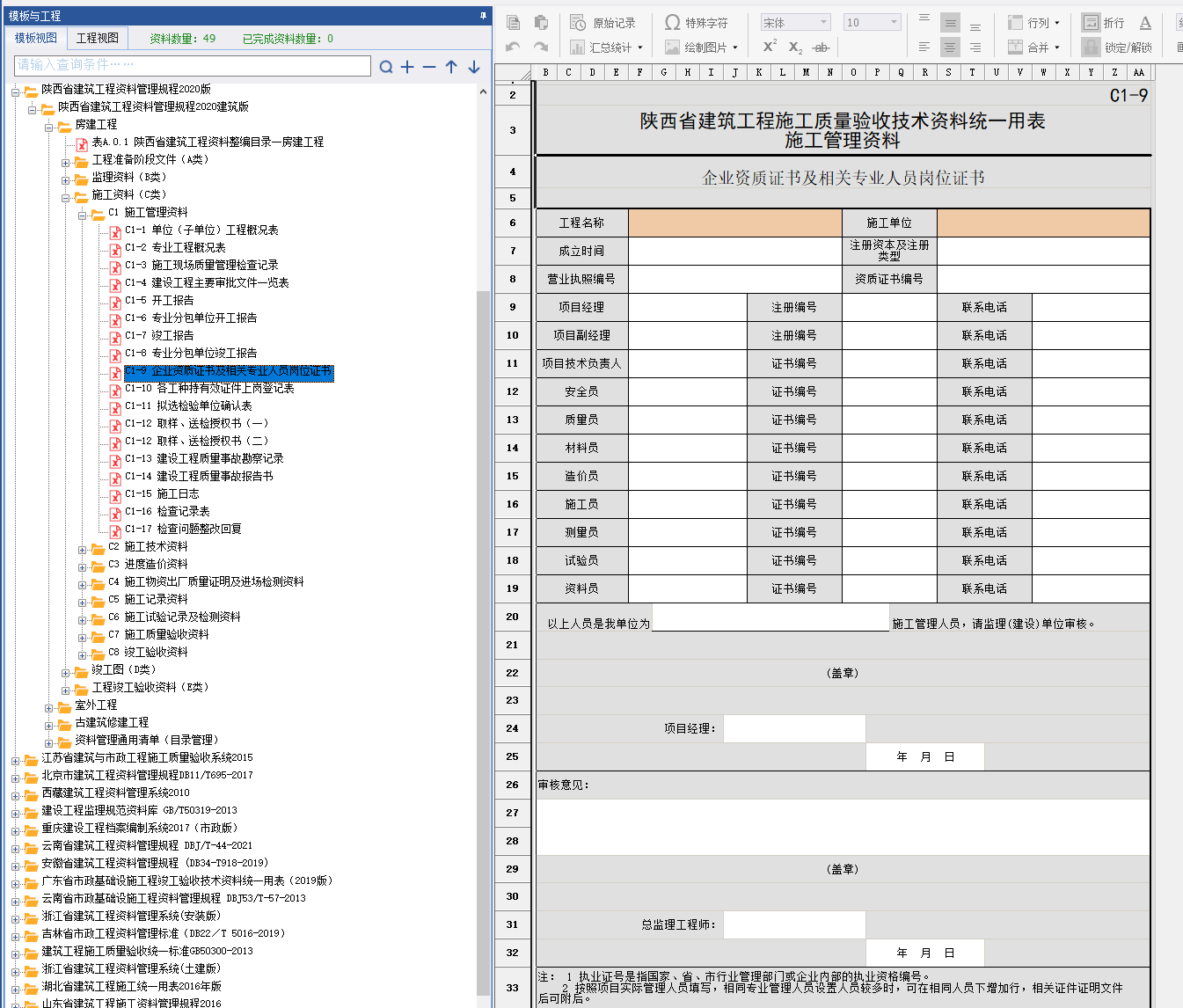Undo the last action
The image size is (1183, 1008).
pos(514,47)
